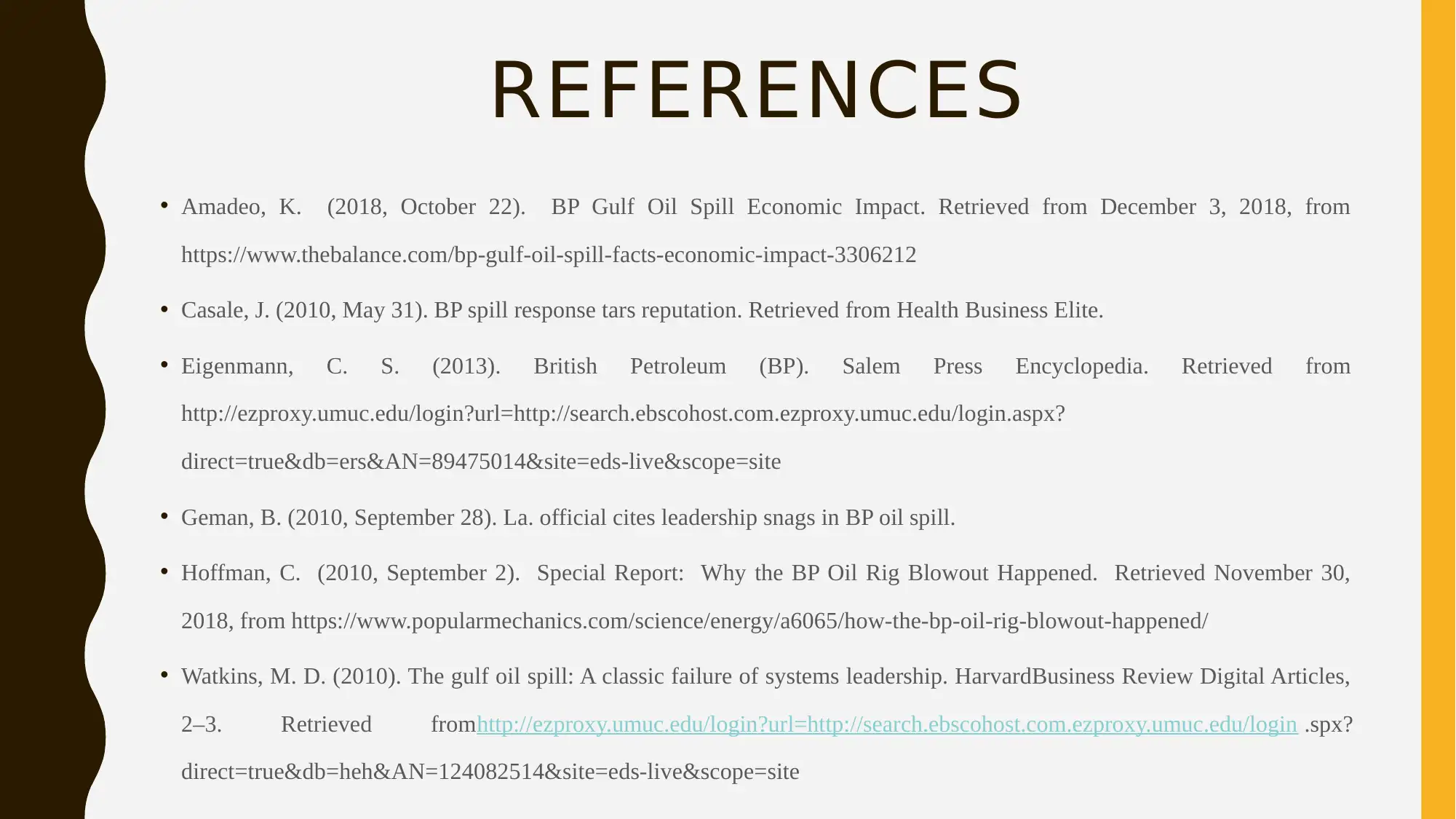Open the thebalance.com economic impact link
This screenshot has height=819, width=1456.
pos(547,254)
